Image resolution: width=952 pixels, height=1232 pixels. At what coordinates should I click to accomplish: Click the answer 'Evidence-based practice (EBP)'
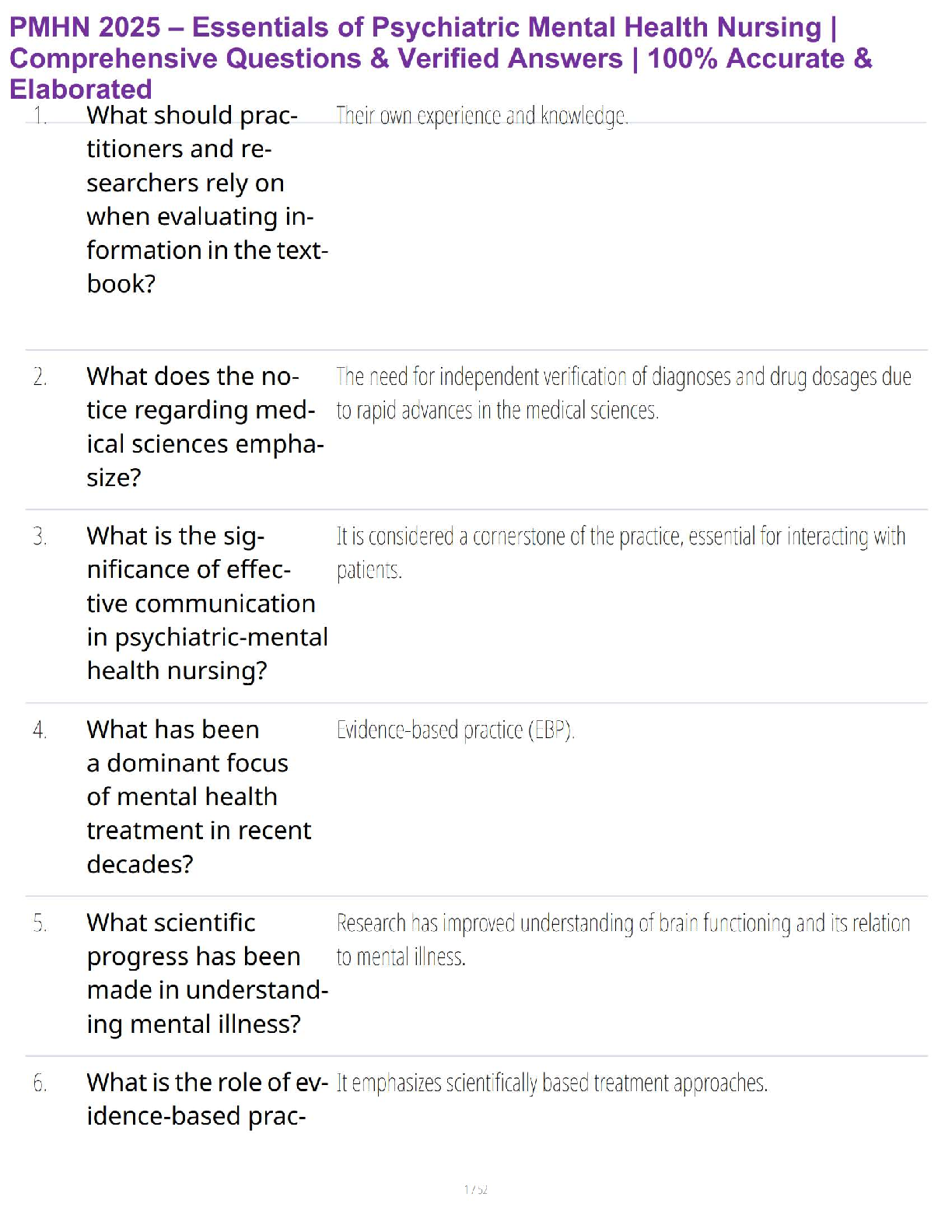[x=455, y=730]
